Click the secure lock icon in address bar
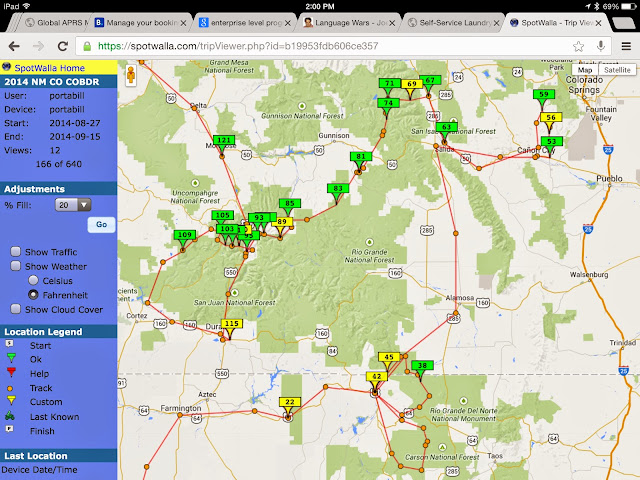Screen dimensions: 640x480 [87, 46]
